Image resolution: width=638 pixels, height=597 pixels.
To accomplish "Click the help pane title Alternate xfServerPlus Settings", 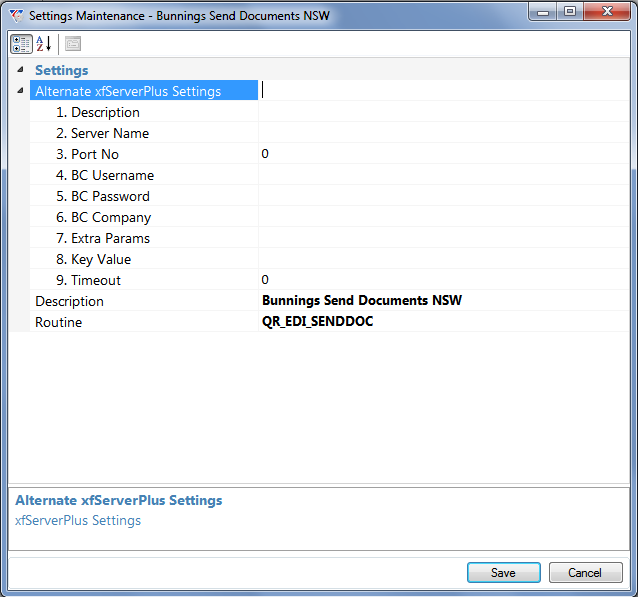I will [x=119, y=500].
